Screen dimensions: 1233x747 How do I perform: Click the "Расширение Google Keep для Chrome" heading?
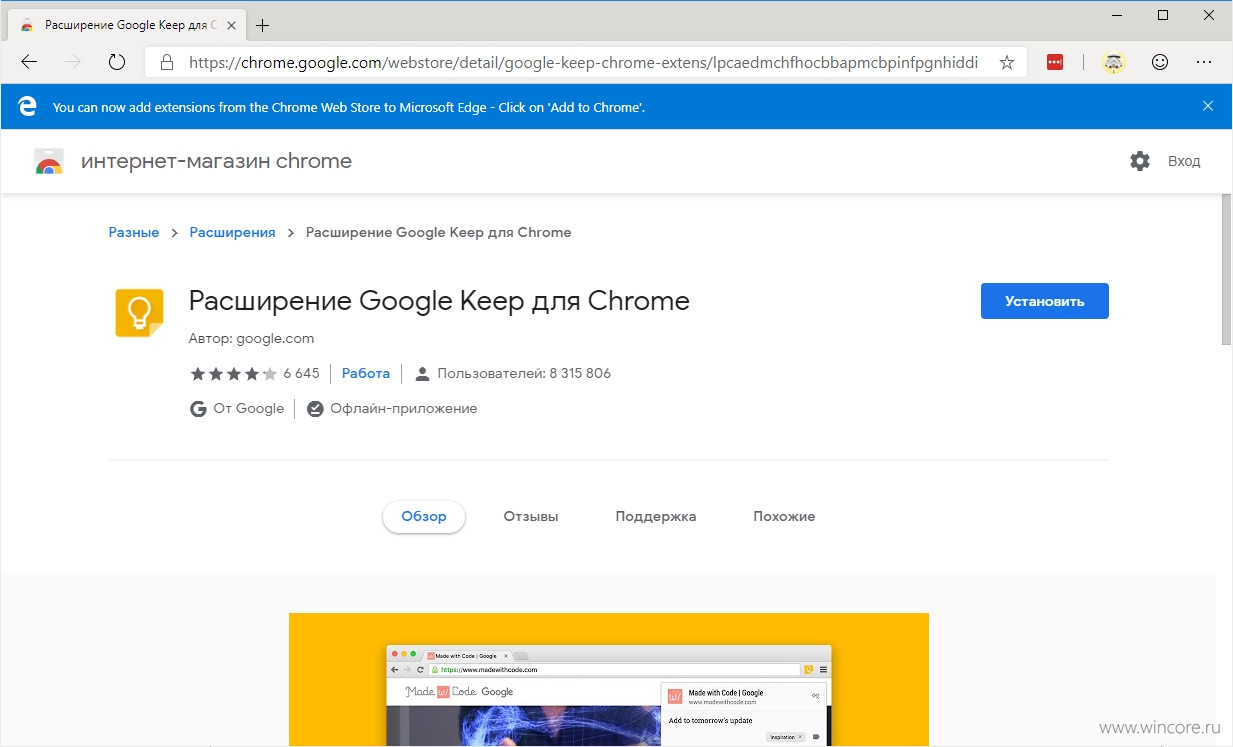click(x=439, y=301)
